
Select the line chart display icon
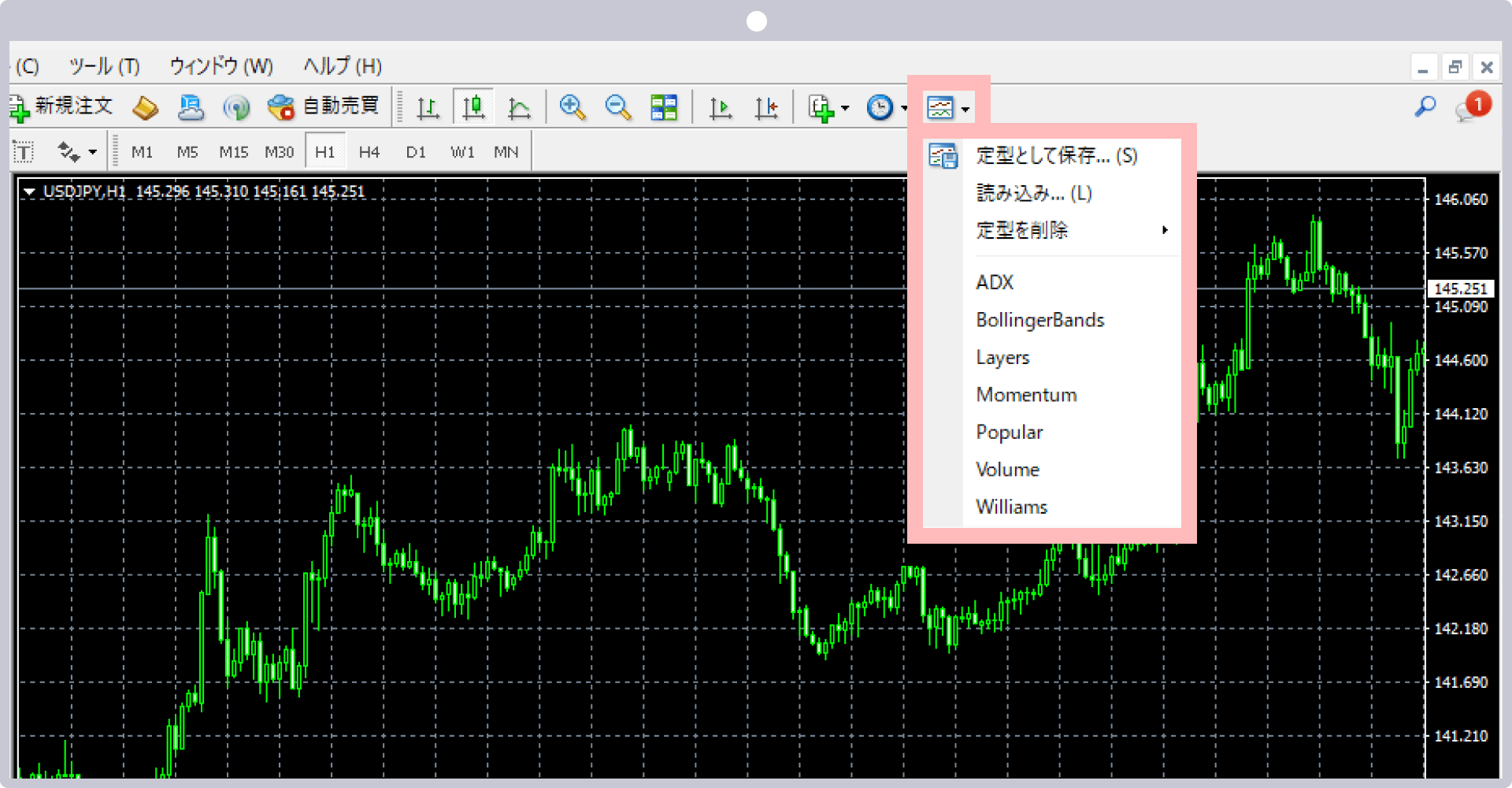[x=519, y=107]
